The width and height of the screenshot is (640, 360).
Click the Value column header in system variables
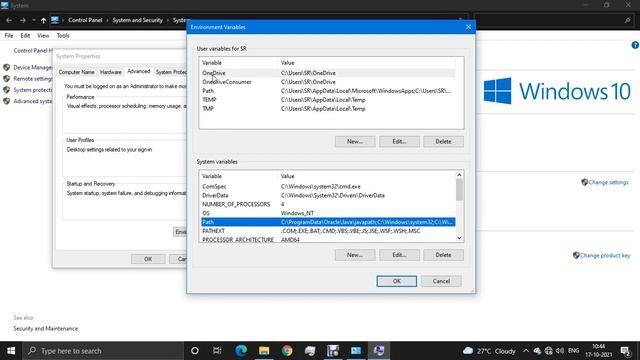pos(367,176)
